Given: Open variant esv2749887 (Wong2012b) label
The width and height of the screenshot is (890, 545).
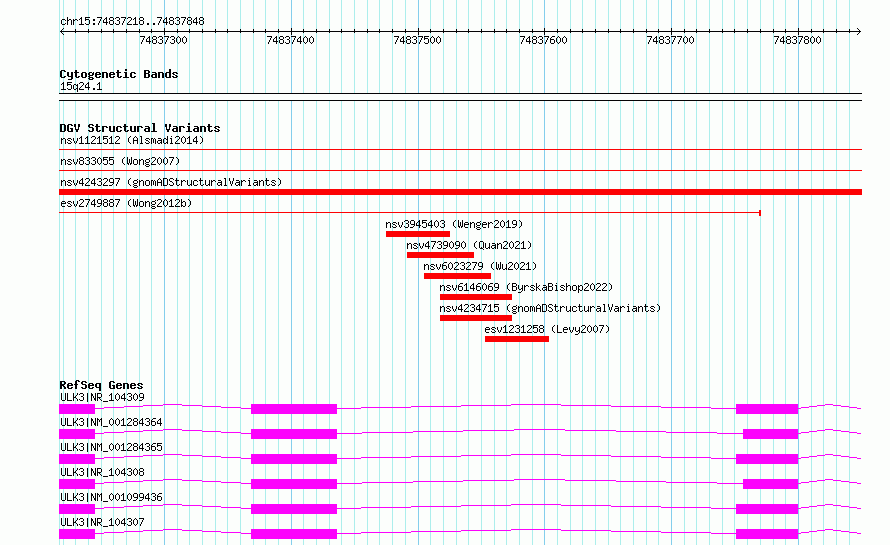Looking at the screenshot, I should [x=126, y=203].
